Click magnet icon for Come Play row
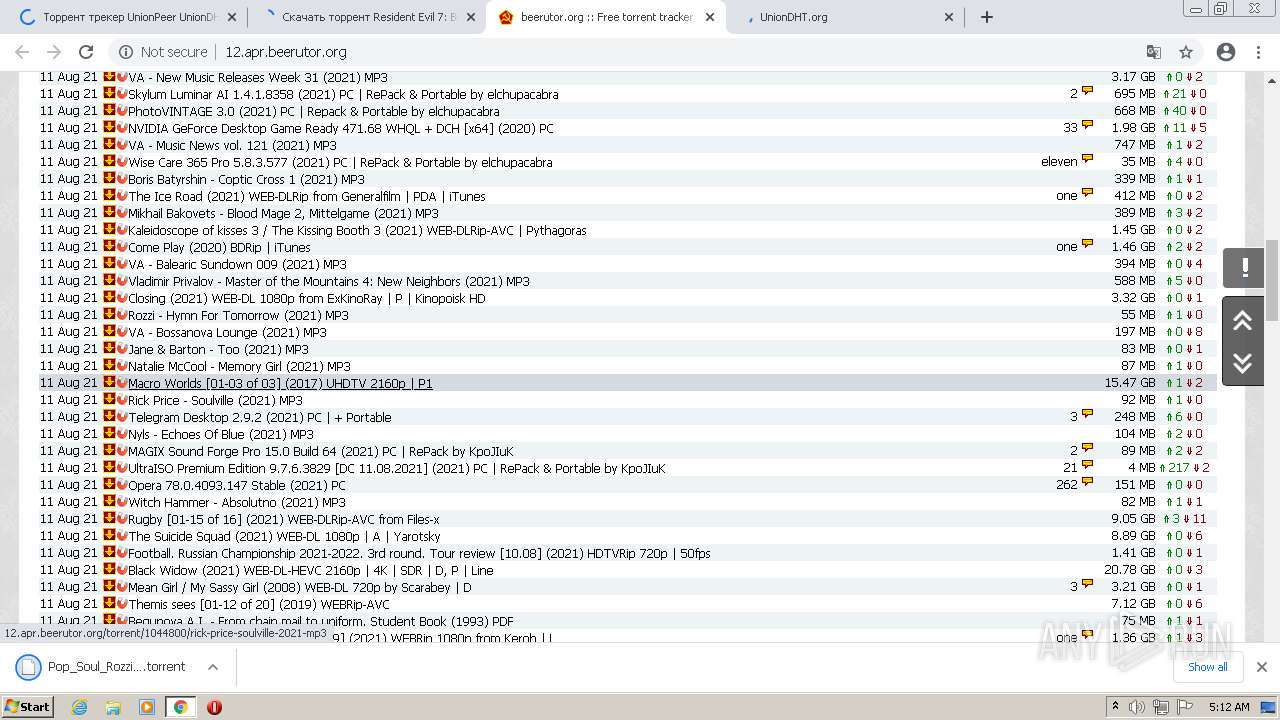1280x720 pixels. (x=122, y=247)
